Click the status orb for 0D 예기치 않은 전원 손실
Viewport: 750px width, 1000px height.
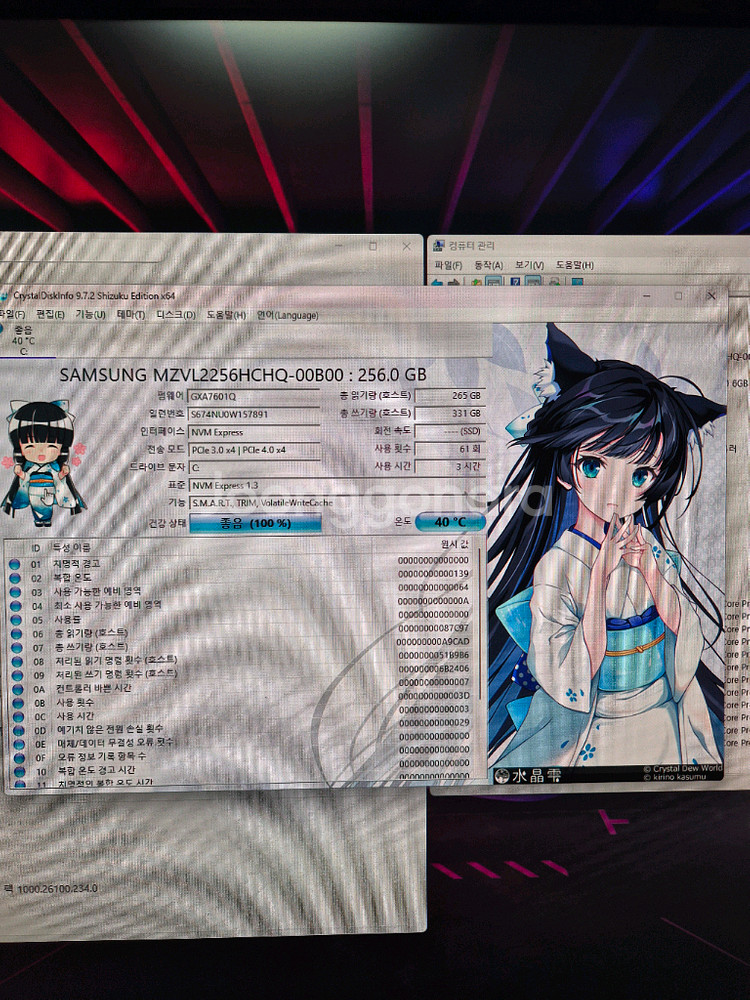click(15, 730)
